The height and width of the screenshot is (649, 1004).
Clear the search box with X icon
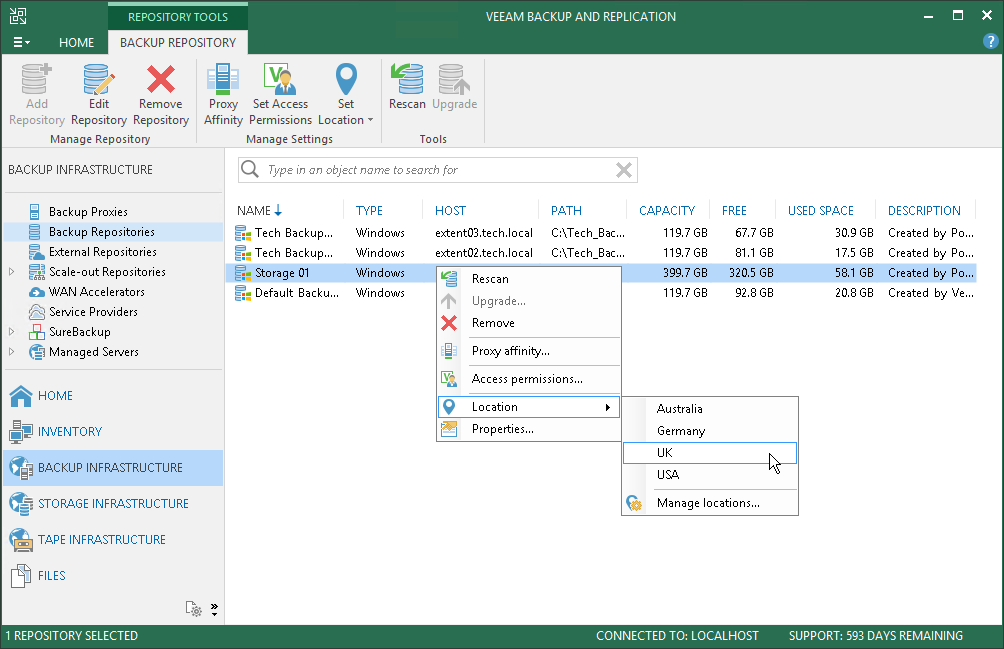[624, 170]
